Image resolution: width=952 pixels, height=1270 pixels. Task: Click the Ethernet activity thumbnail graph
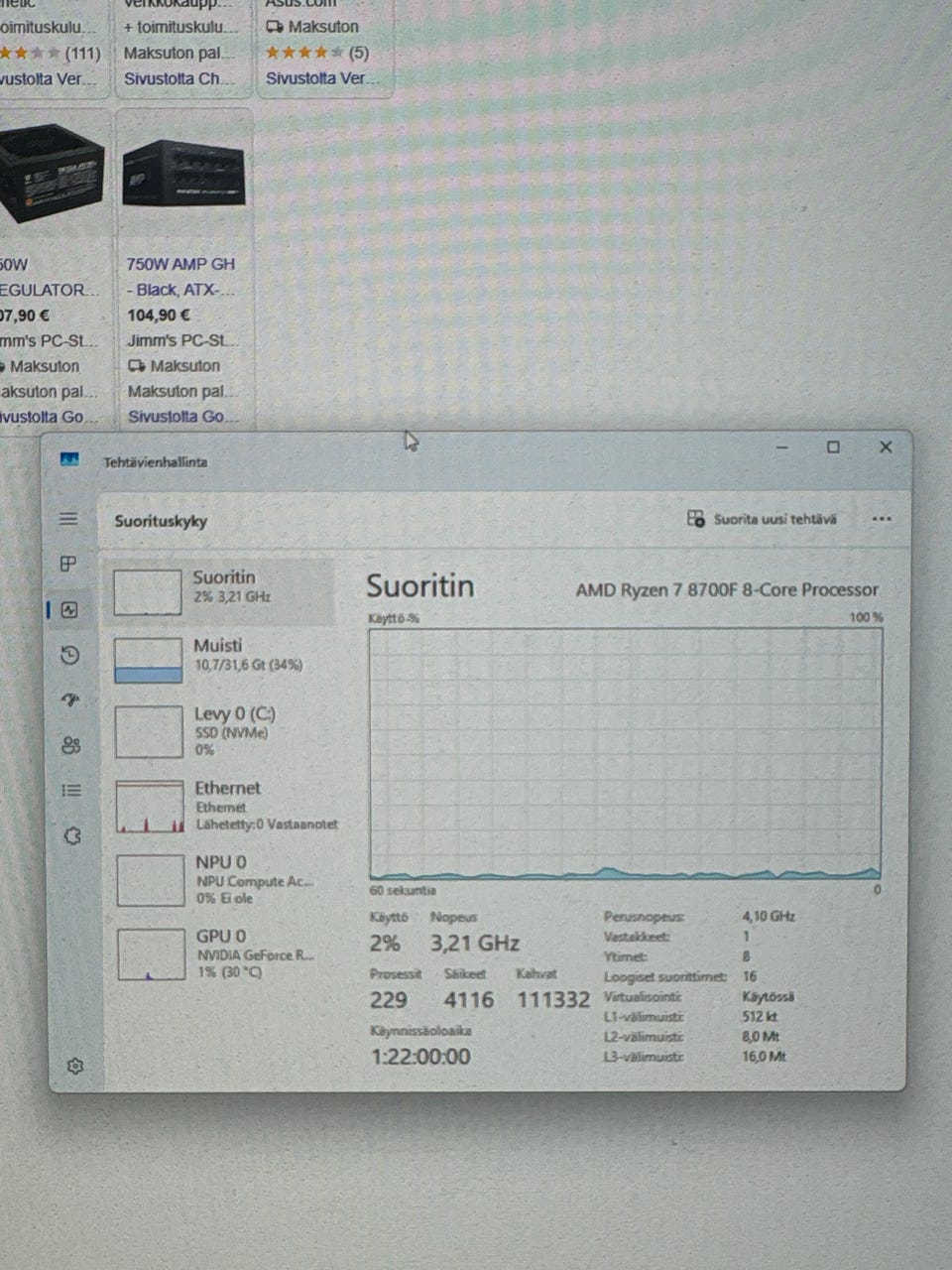click(150, 807)
